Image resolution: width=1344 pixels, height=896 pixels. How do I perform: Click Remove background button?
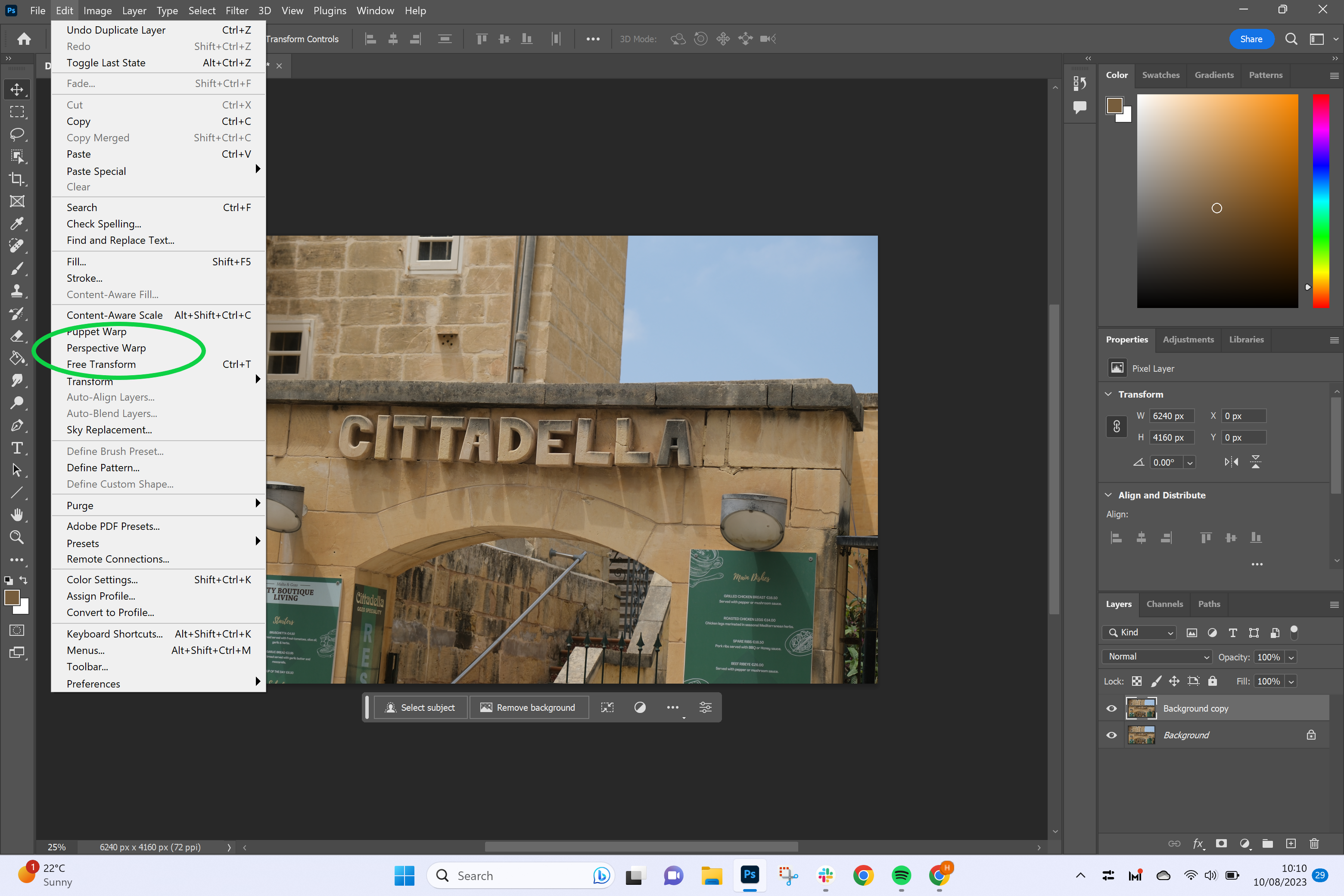tap(529, 707)
